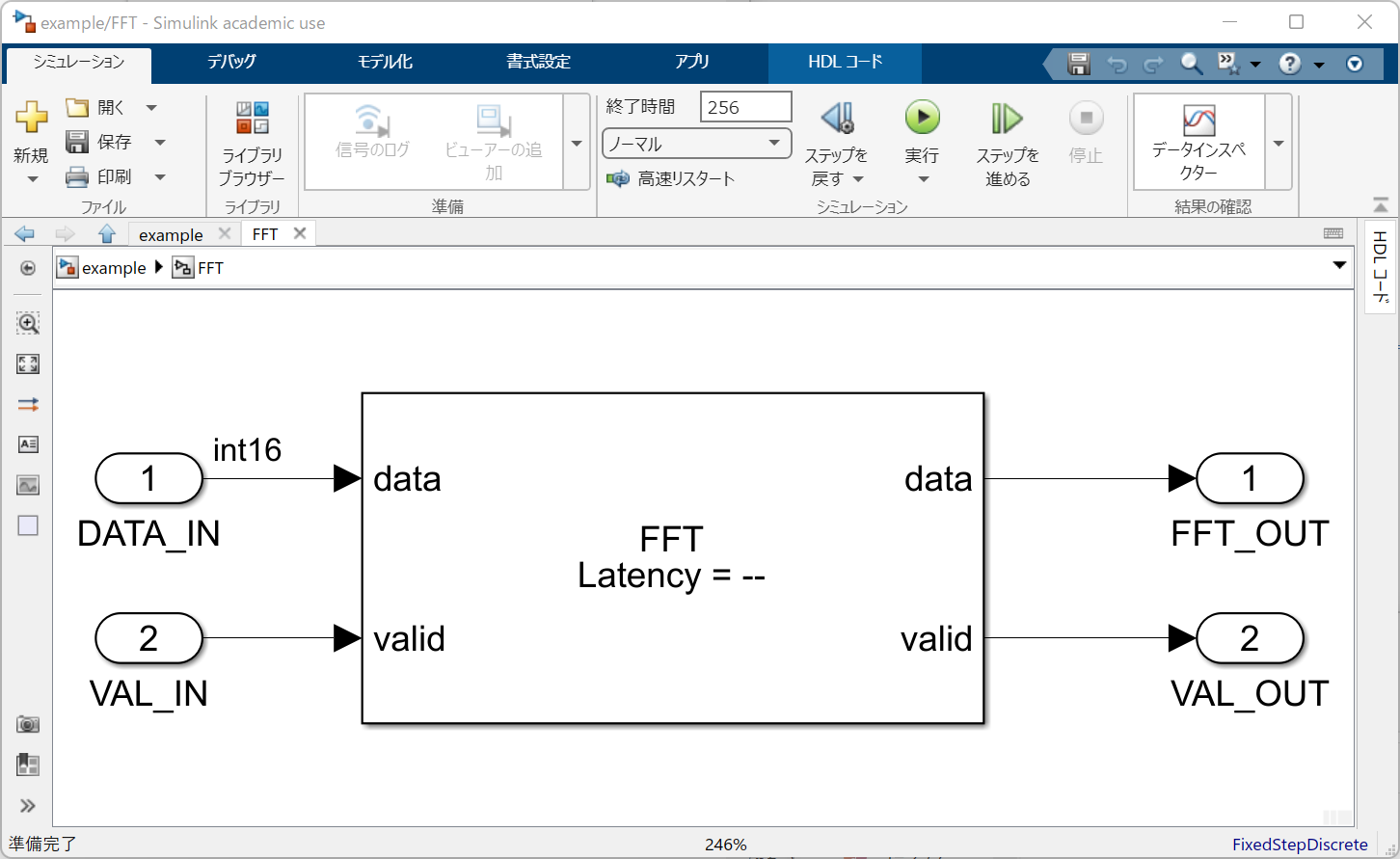This screenshot has height=859, width=1400.
Task: Click the Fit to View icon
Action: point(28,363)
